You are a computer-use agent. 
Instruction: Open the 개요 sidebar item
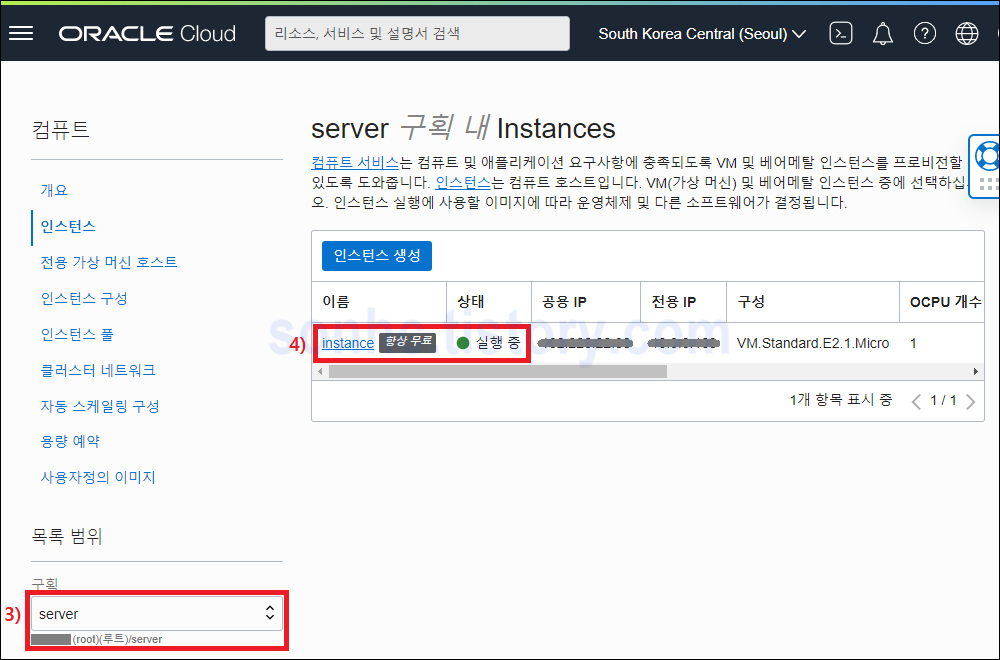54,190
